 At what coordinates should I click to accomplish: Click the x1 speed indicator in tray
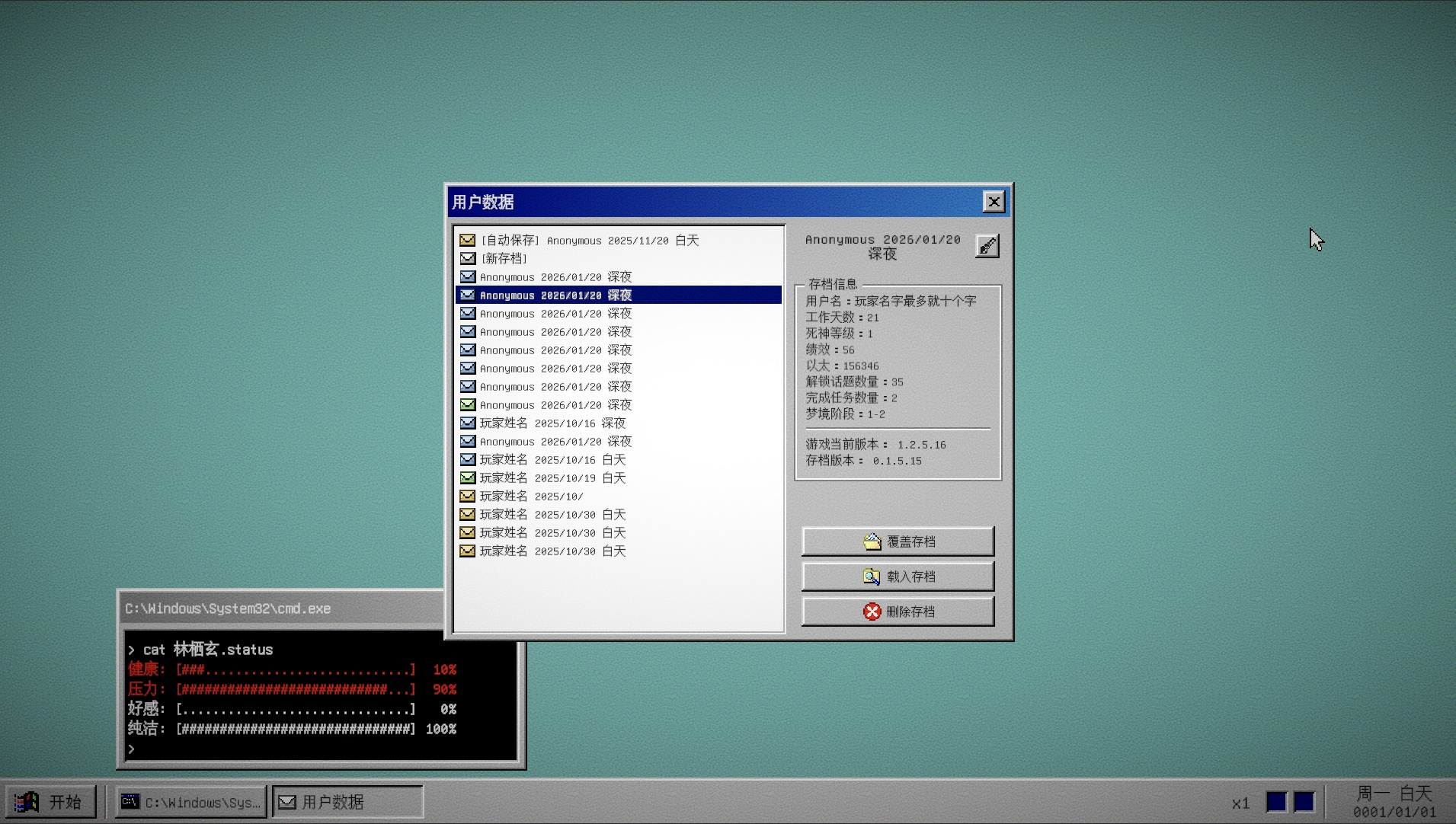(x=1240, y=803)
